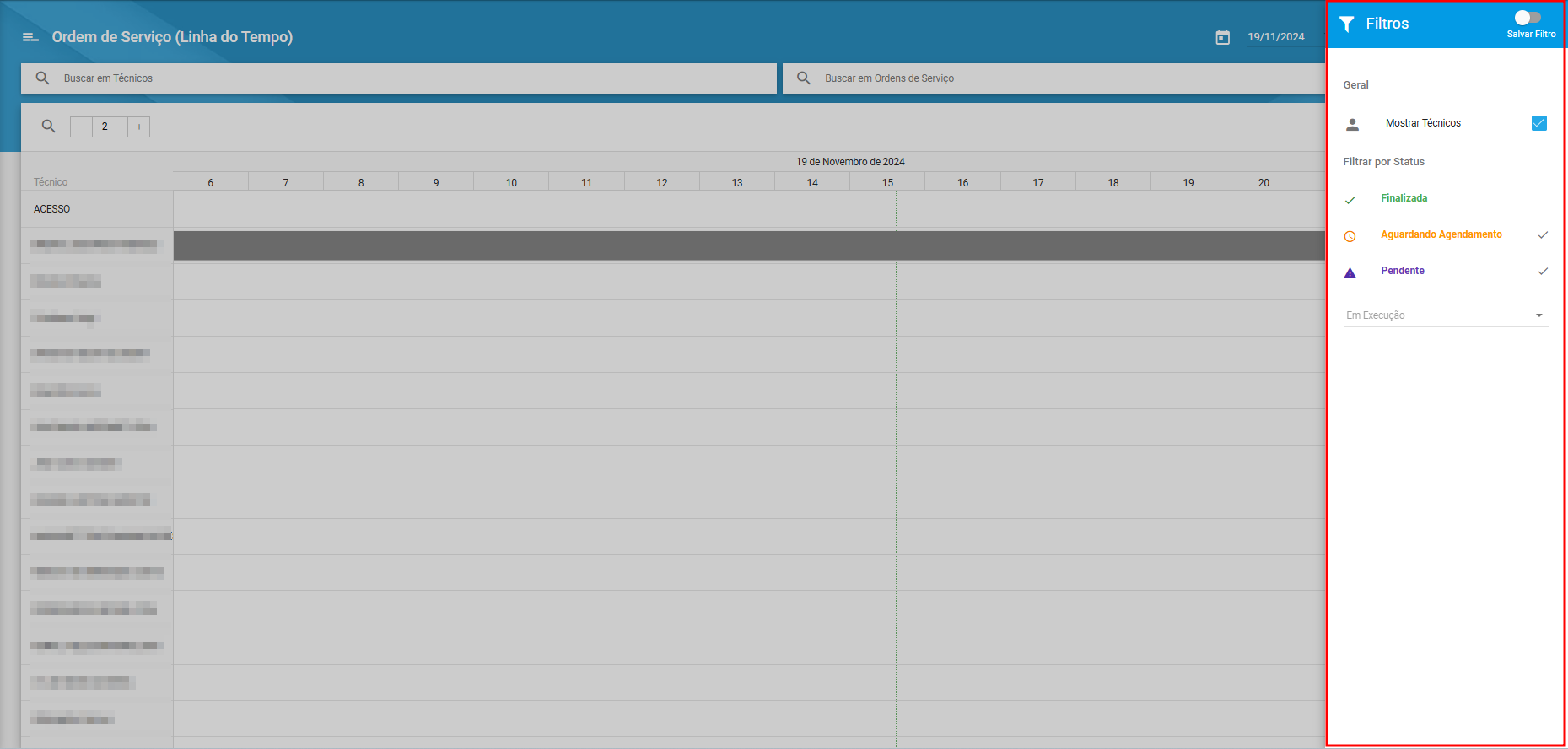Click the hour 10 column header
Screen dimensions: 1568x749
[511, 182]
